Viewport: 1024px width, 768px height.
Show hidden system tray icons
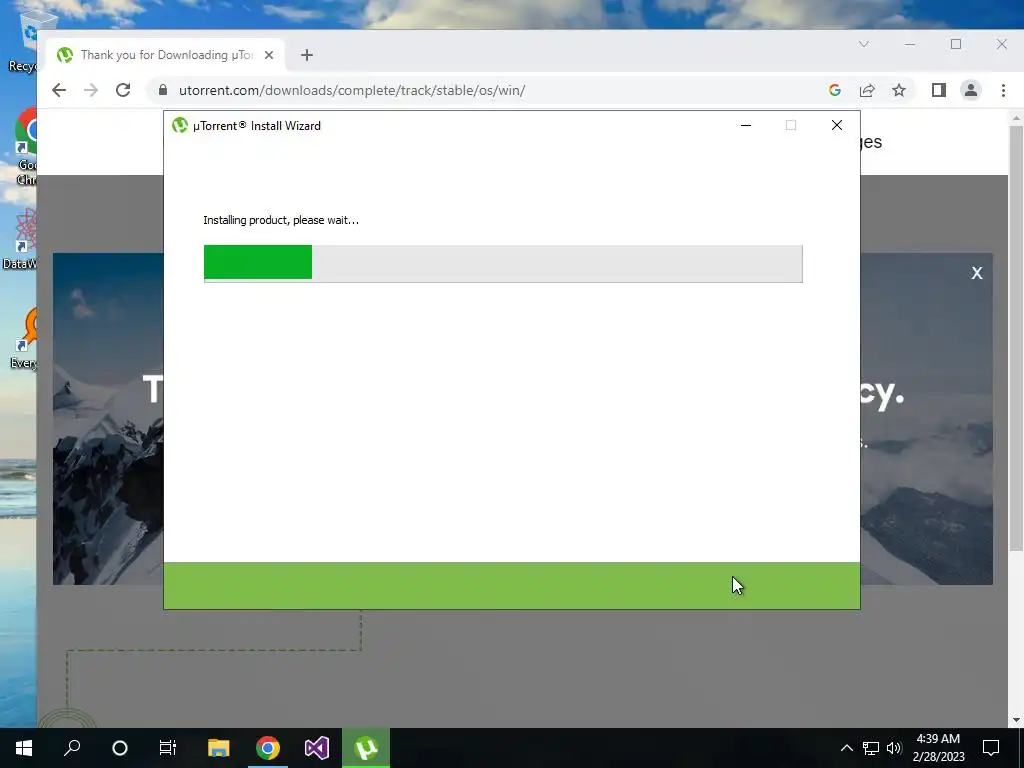point(846,748)
